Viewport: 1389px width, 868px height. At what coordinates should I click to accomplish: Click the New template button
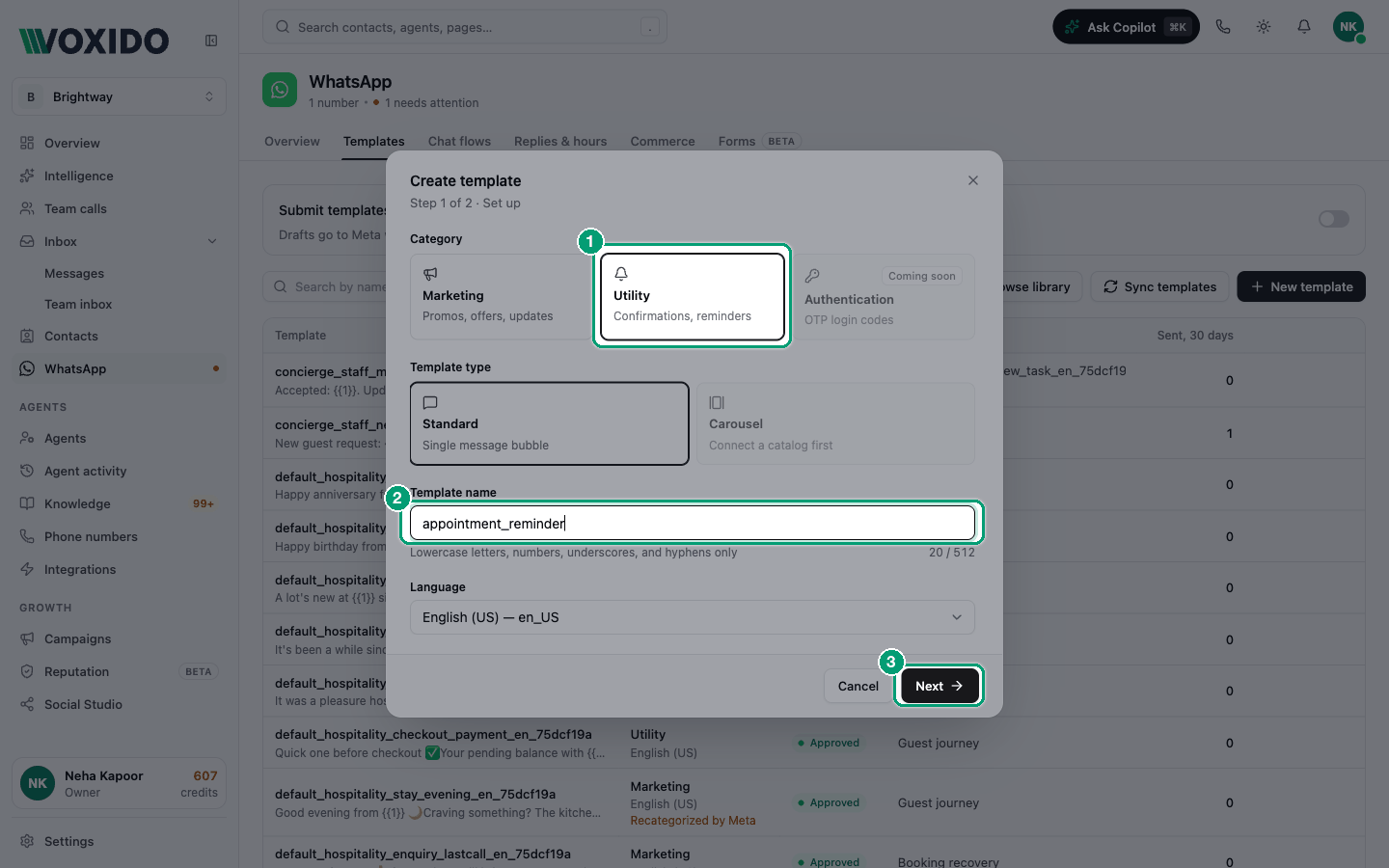point(1301,286)
